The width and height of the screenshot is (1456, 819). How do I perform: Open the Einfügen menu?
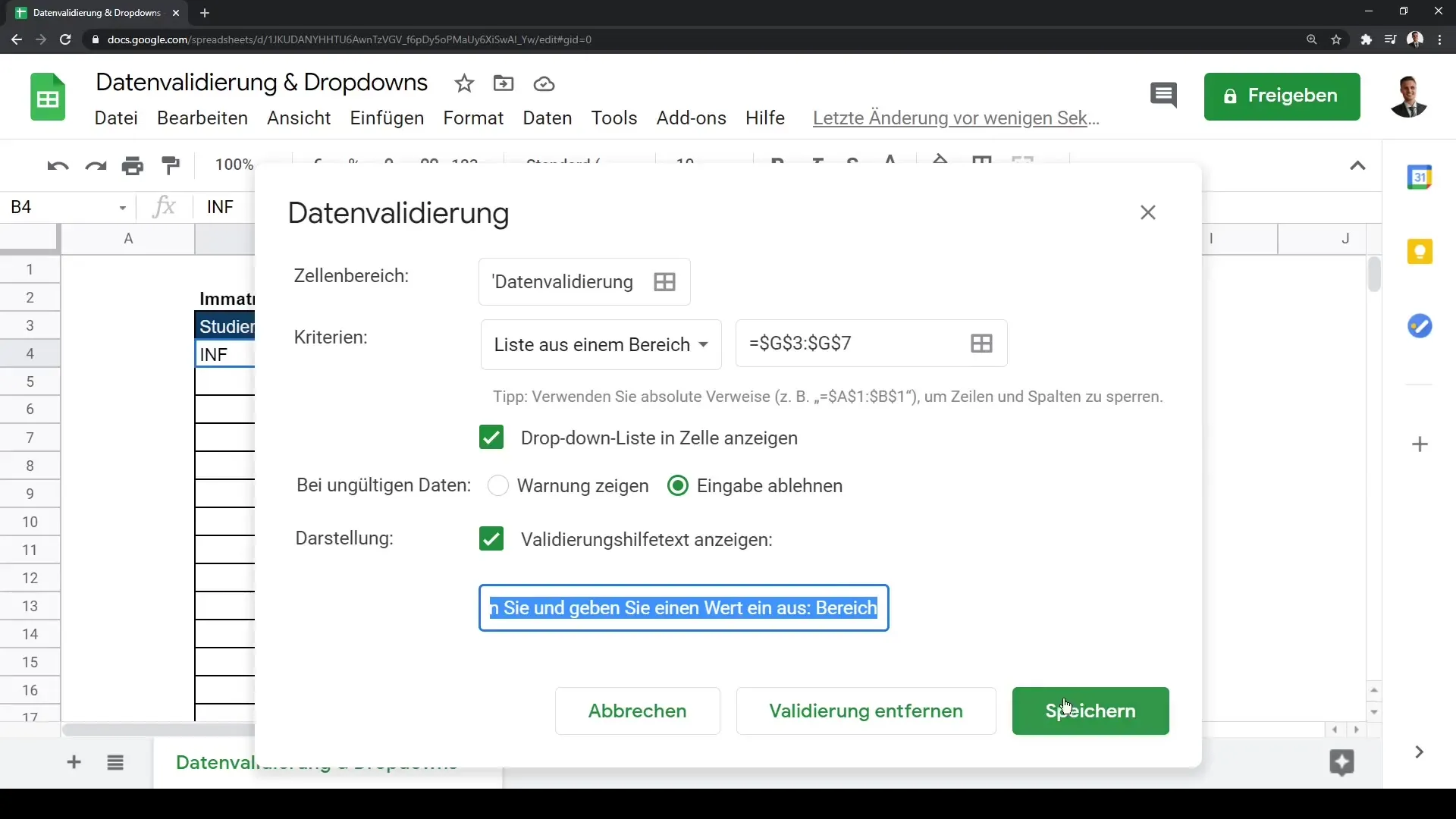pyautogui.click(x=387, y=118)
